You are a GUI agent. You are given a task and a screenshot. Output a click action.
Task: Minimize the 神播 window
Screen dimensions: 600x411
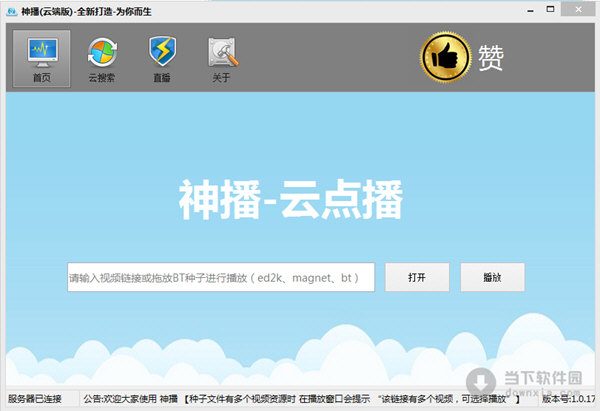(530, 10)
